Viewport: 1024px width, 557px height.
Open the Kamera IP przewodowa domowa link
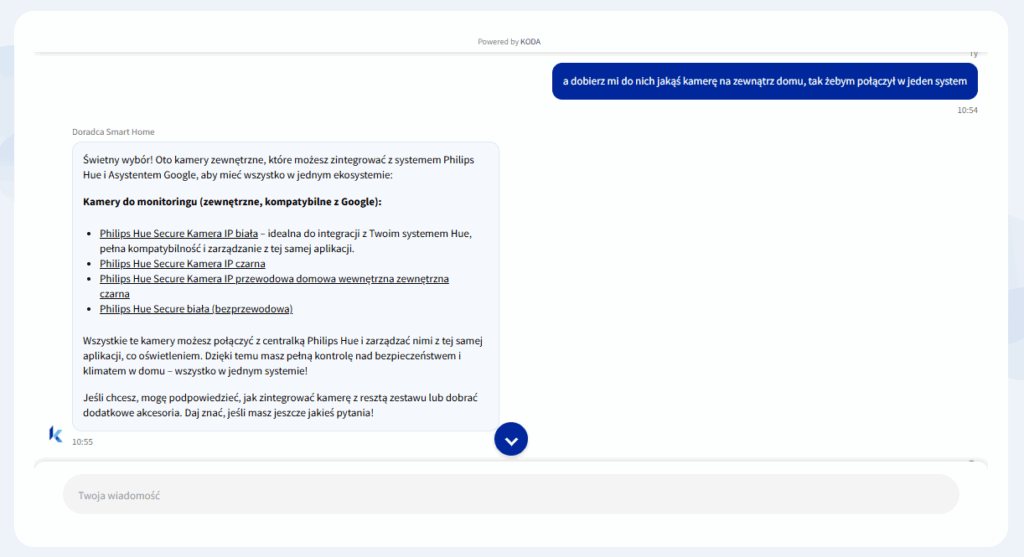274,286
